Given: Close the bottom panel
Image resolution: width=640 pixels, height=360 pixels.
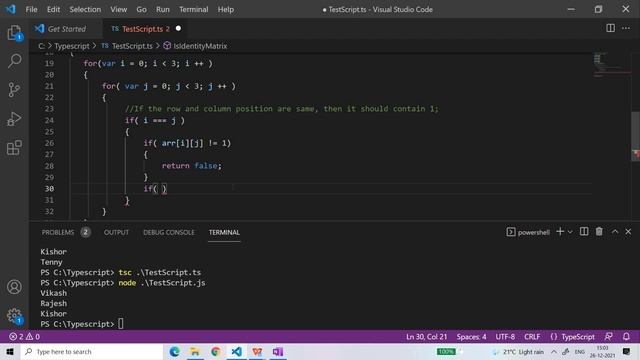Looking at the screenshot, I should (628, 232).
